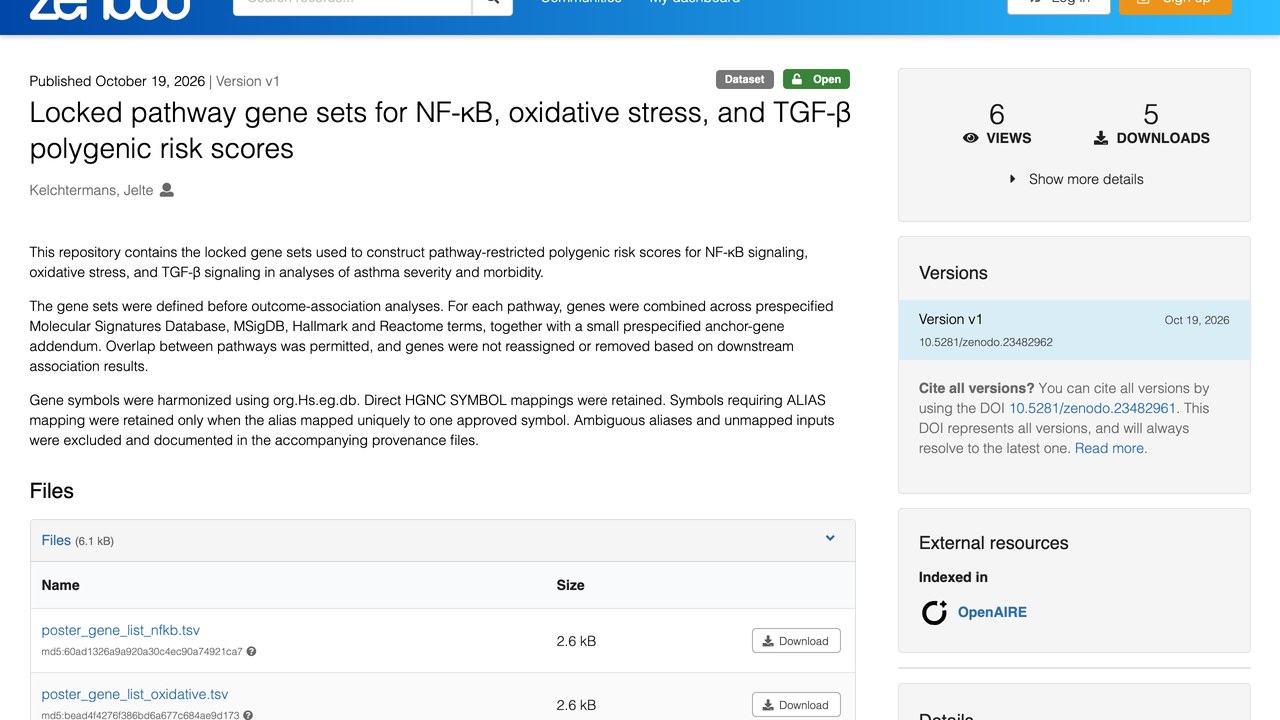Click the md5 help icon for poster_gene_list_nfkb.tsv
1280x720 pixels.
[251, 651]
